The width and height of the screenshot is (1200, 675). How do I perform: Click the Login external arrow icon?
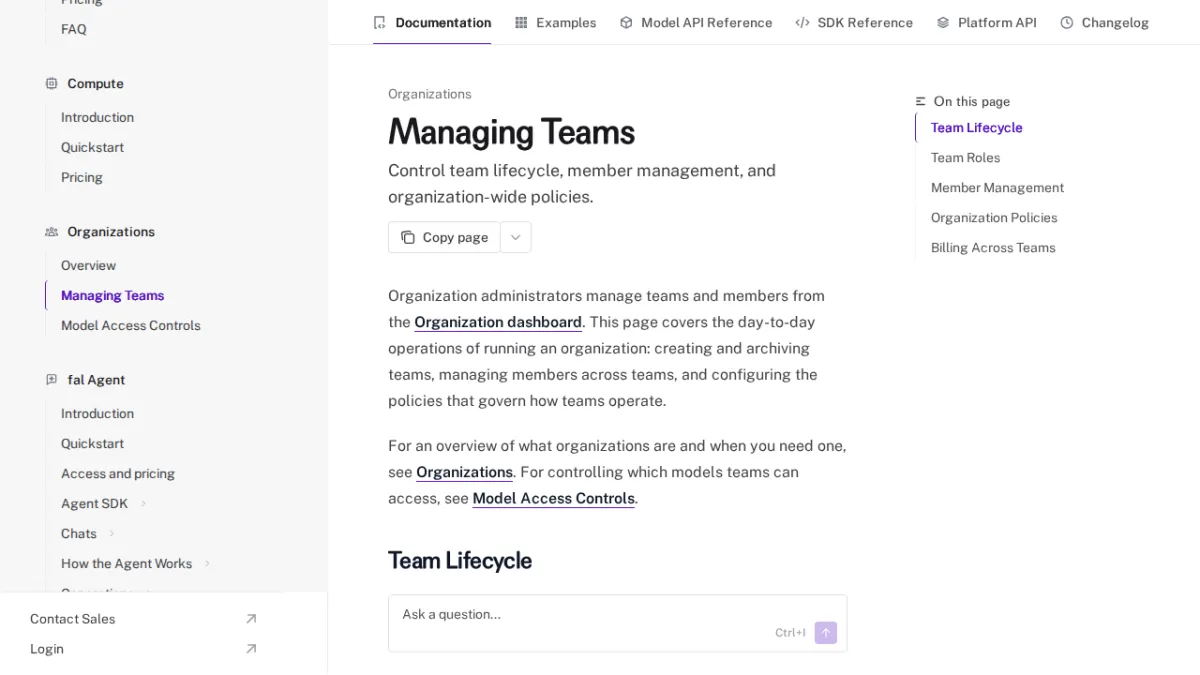pos(251,649)
